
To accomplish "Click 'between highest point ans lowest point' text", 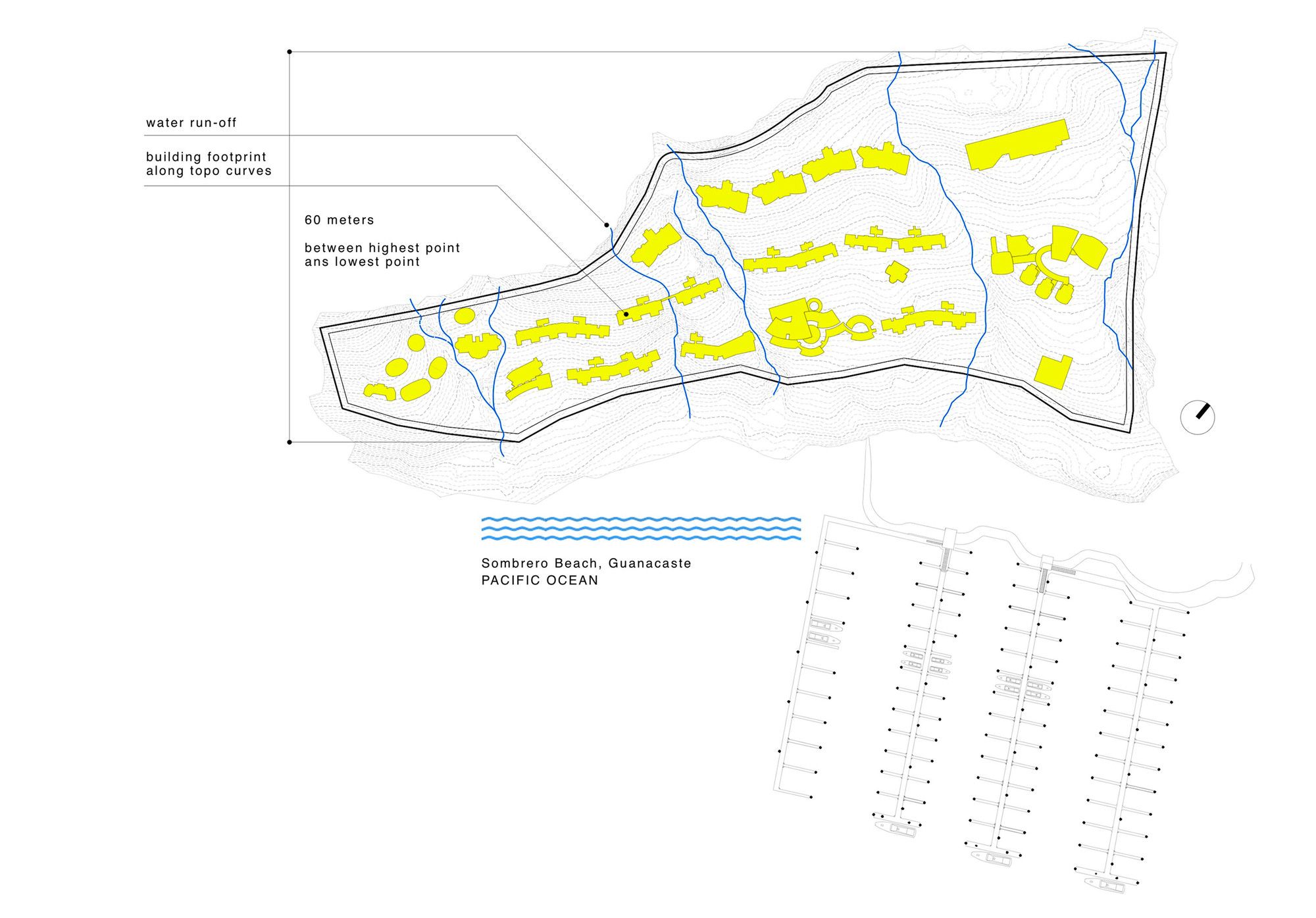I will 382,255.
